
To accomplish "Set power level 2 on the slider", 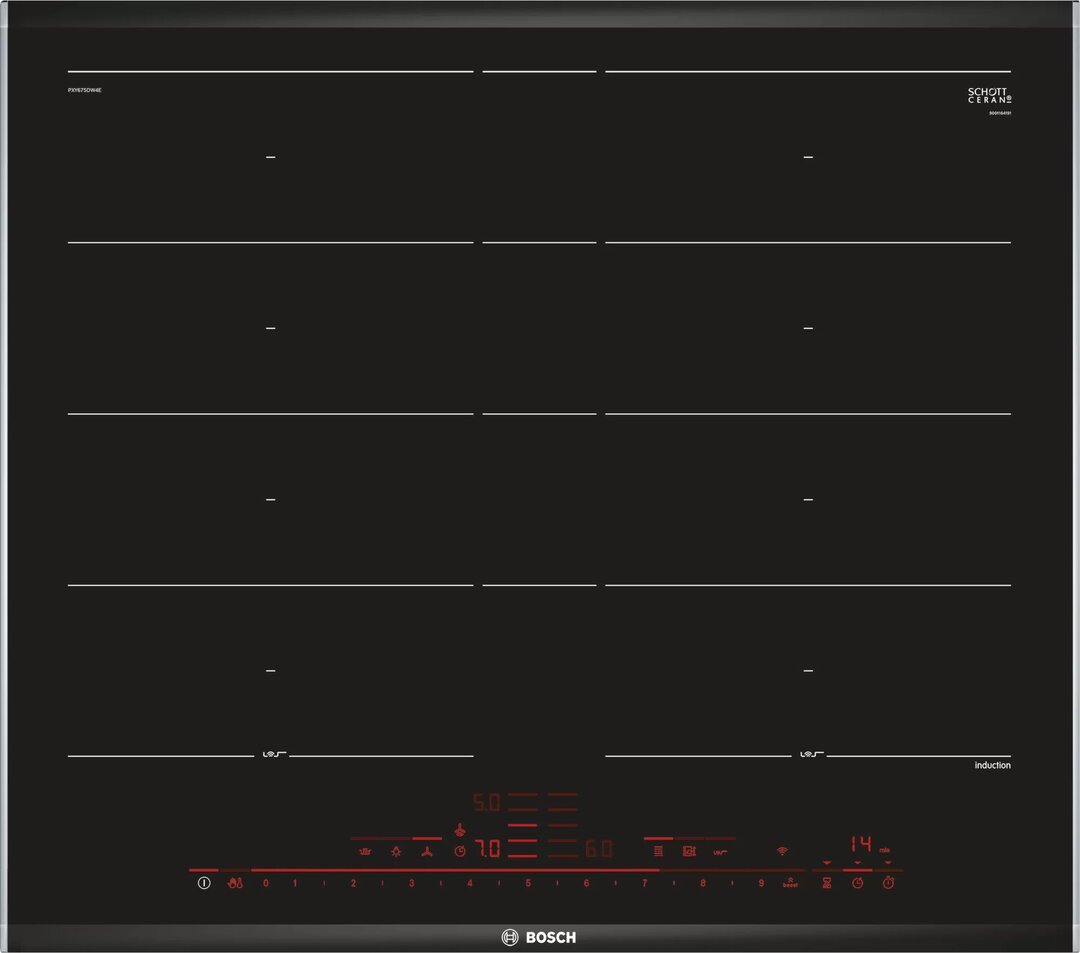I will point(353,883).
